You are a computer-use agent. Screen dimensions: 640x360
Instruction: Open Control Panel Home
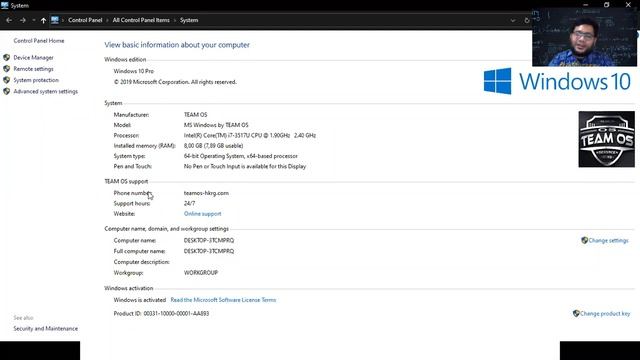coord(39,41)
